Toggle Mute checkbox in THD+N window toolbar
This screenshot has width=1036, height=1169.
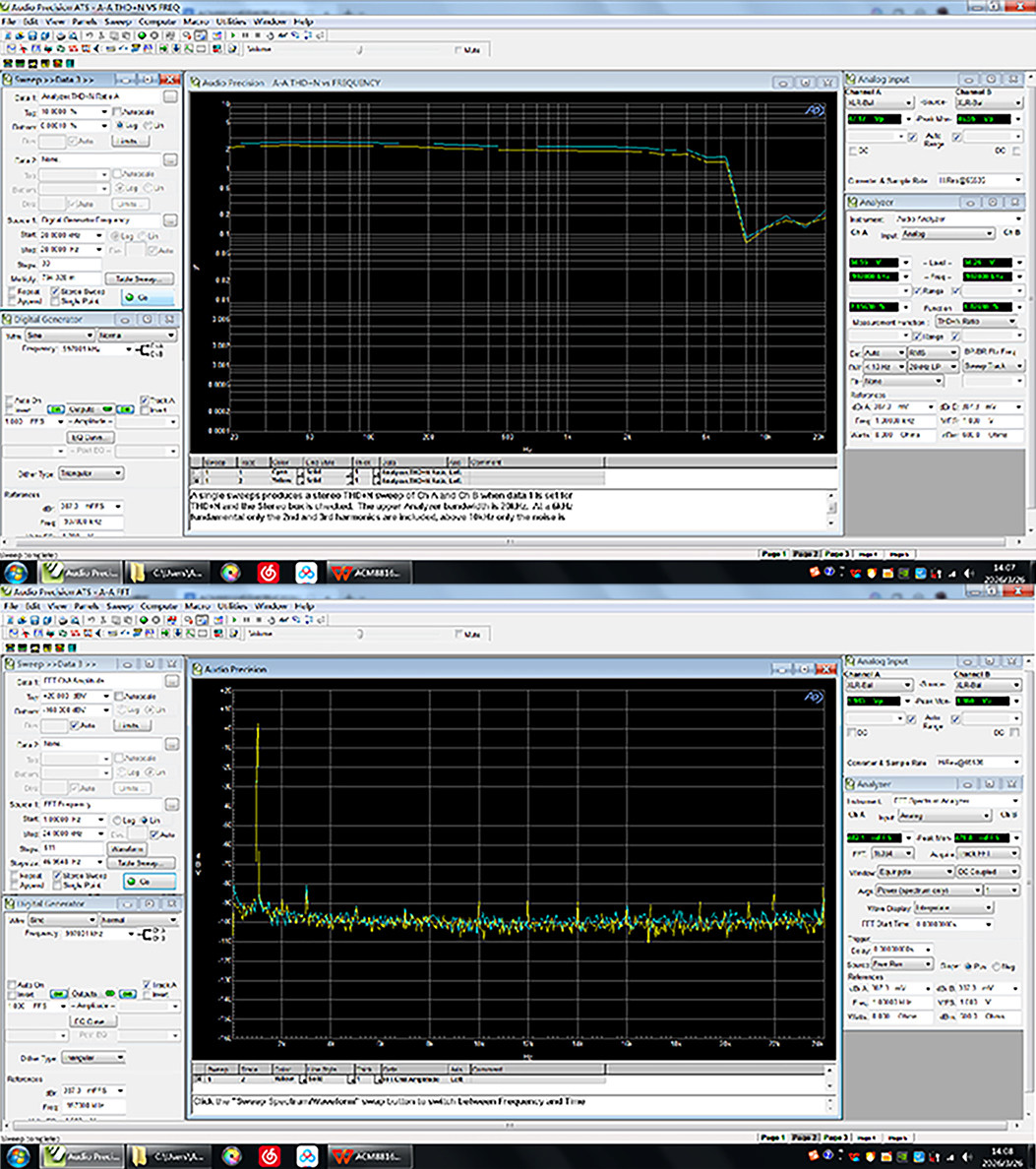tap(458, 50)
